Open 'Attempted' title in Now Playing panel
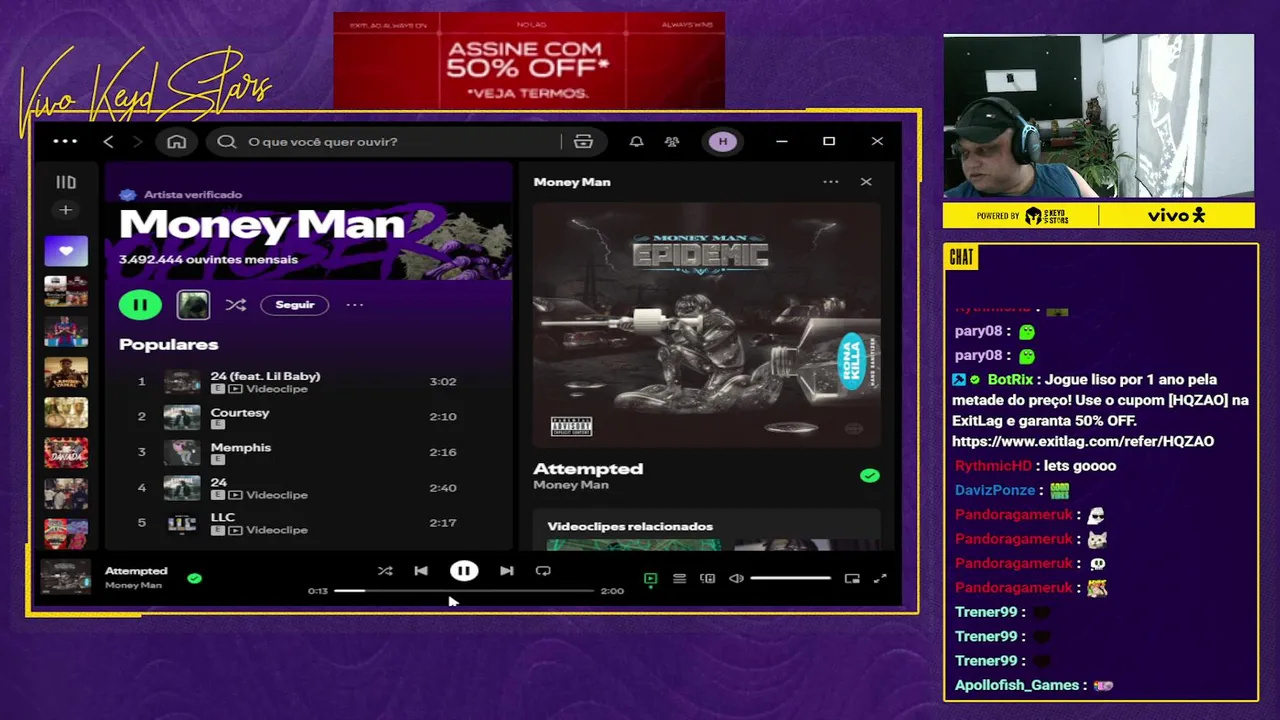Screen dimensions: 1280x720 point(588,468)
